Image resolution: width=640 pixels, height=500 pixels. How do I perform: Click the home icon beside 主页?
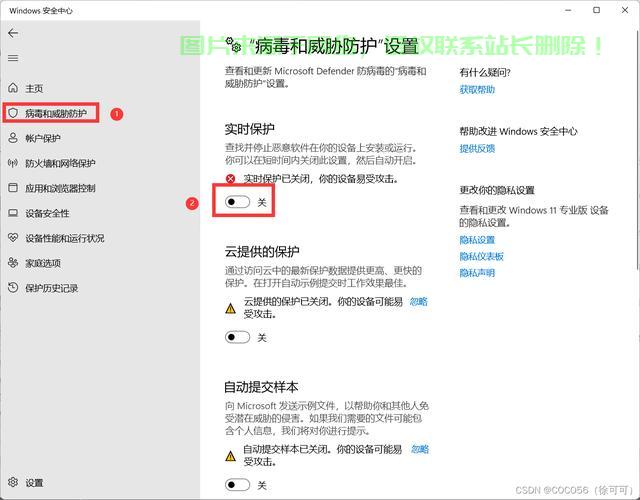pyautogui.click(x=13, y=88)
